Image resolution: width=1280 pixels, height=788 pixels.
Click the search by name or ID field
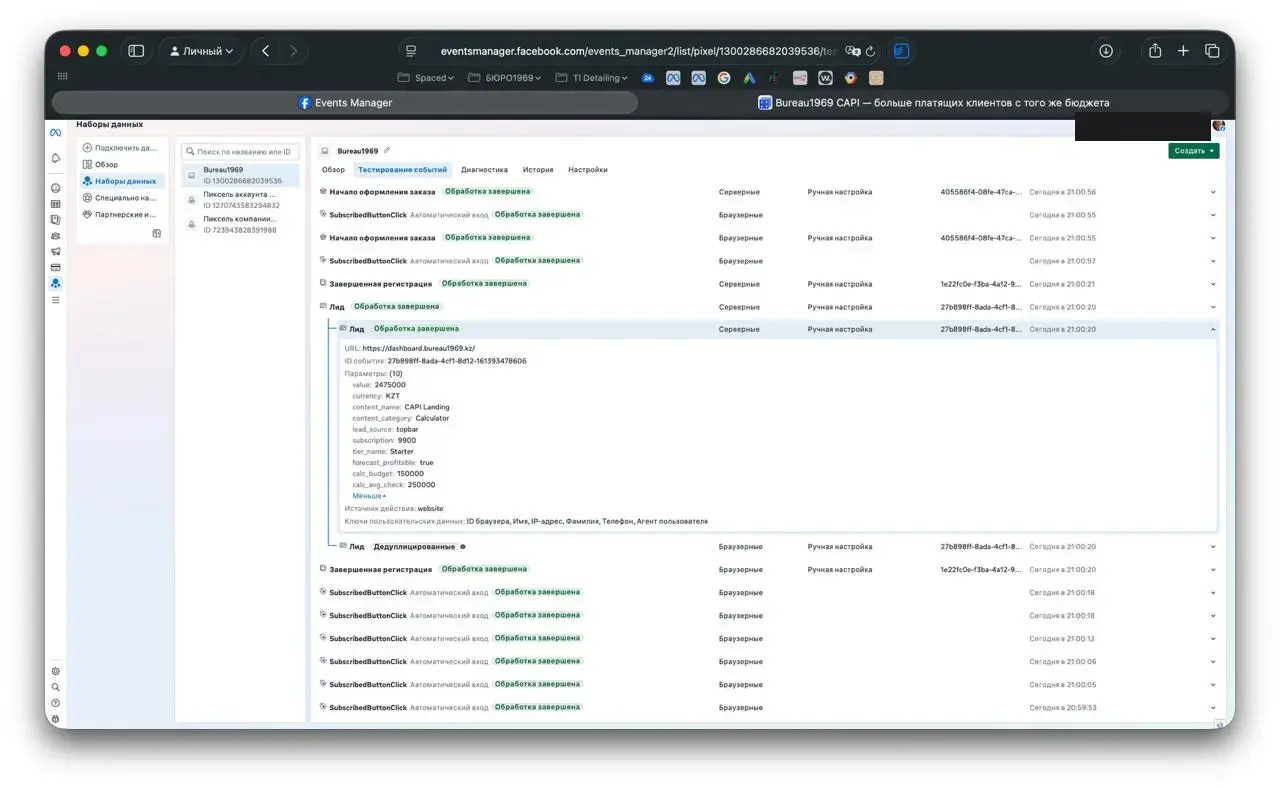240,152
